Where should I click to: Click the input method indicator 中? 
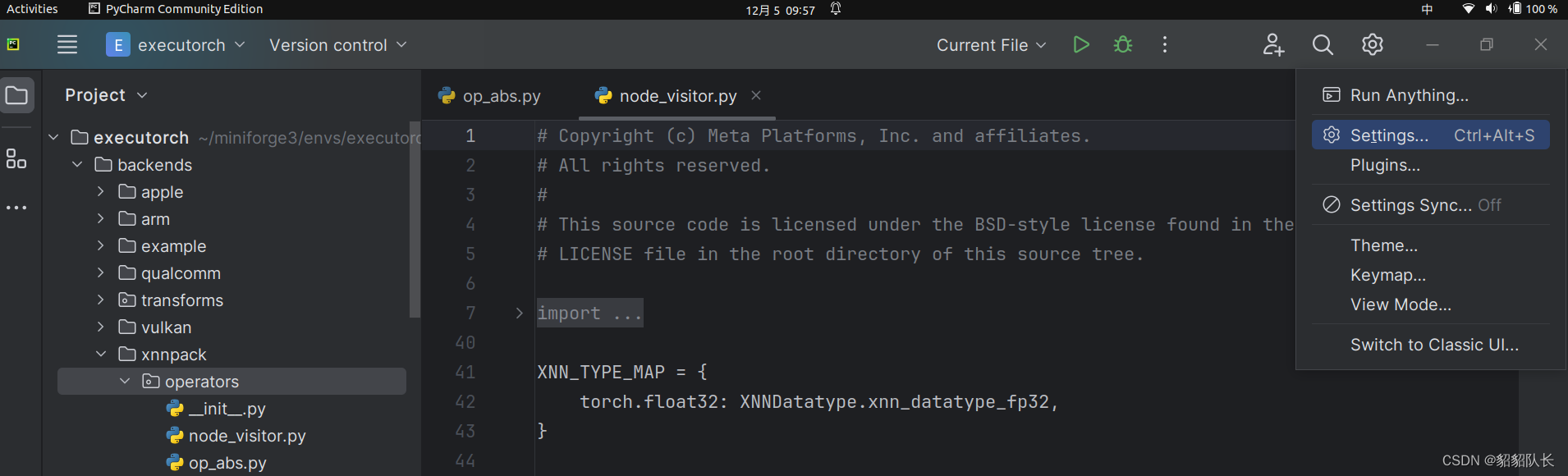1427,9
